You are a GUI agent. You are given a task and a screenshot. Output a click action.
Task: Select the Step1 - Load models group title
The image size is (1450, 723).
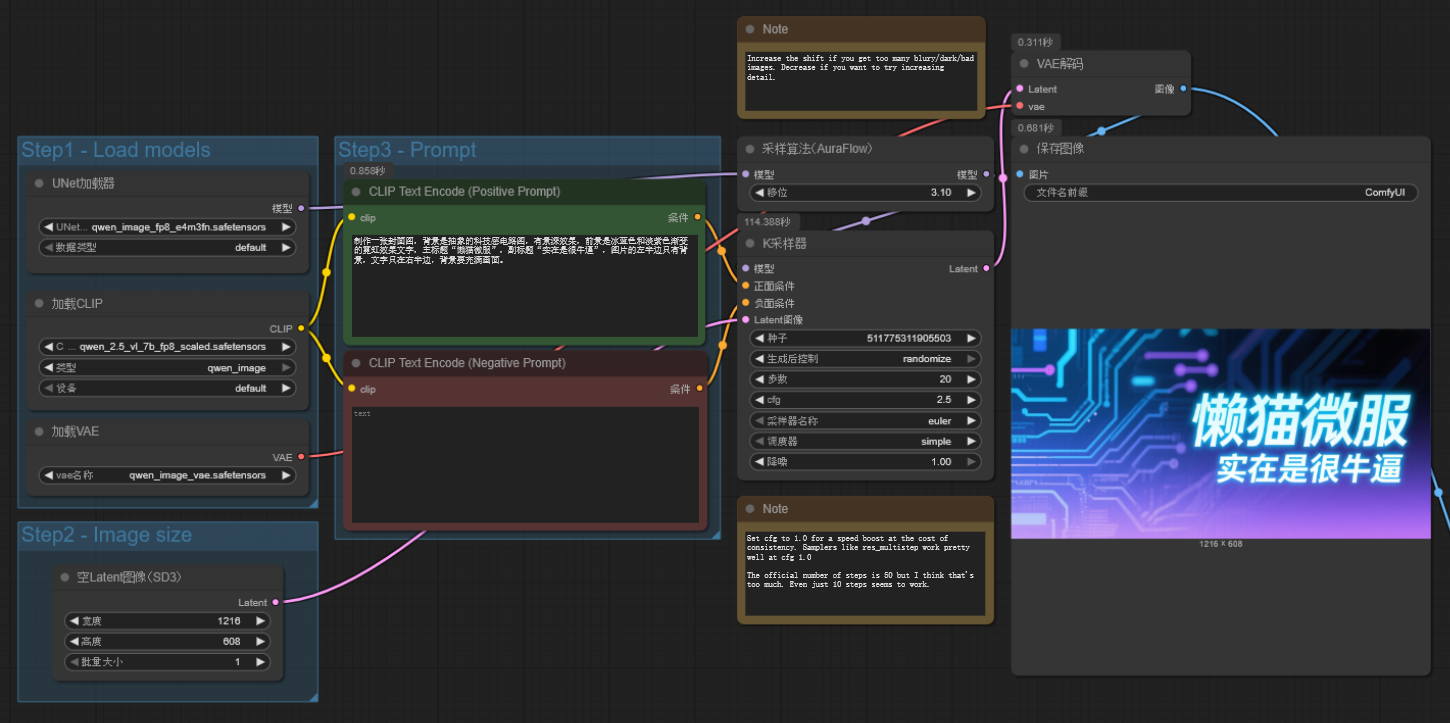[x=116, y=150]
